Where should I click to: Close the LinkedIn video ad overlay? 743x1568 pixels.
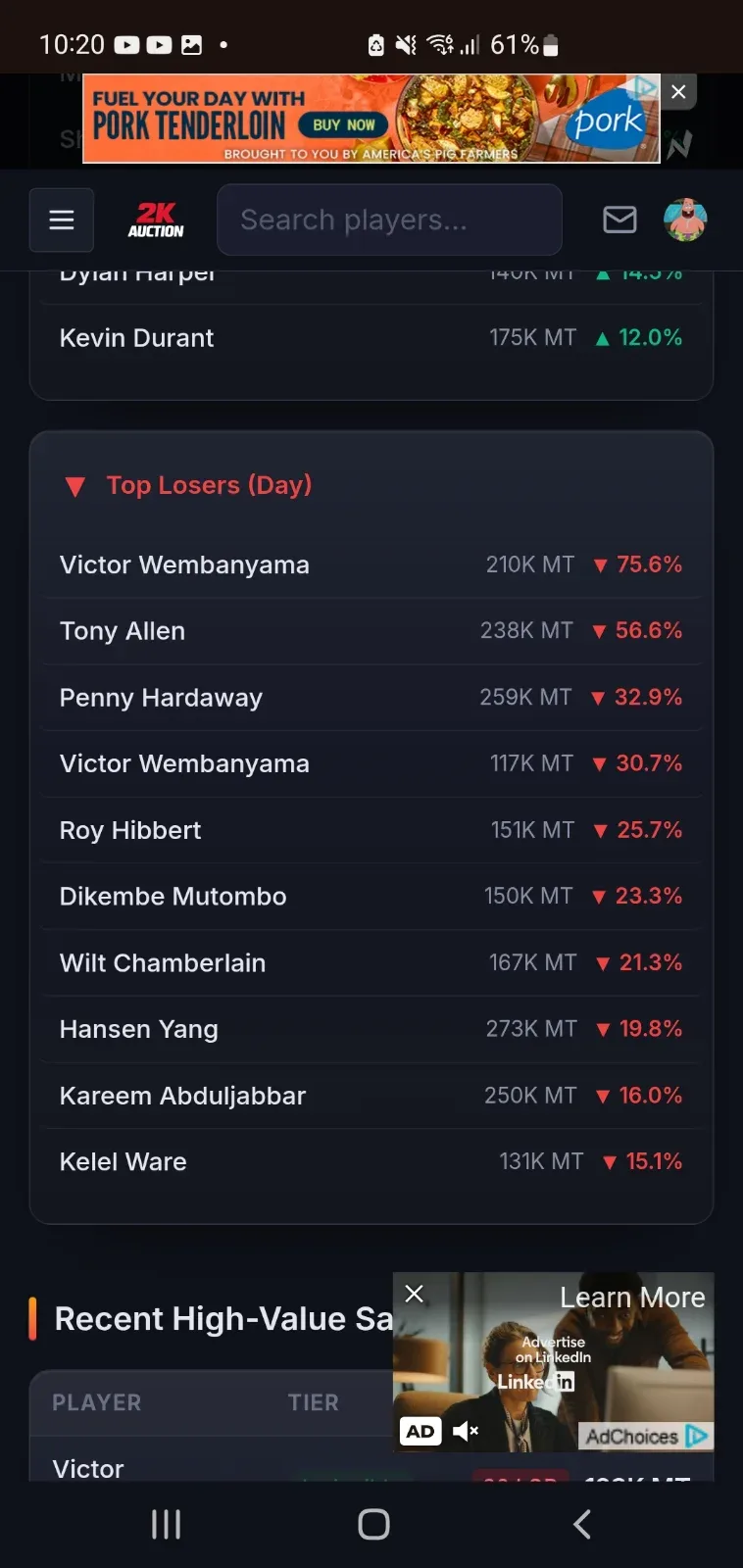click(x=415, y=1294)
